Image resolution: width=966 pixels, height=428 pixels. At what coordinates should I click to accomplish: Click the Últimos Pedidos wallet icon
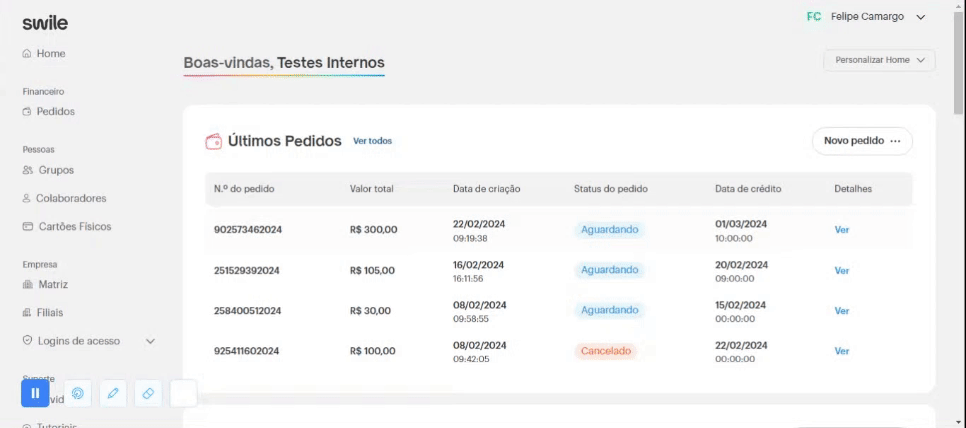213,141
